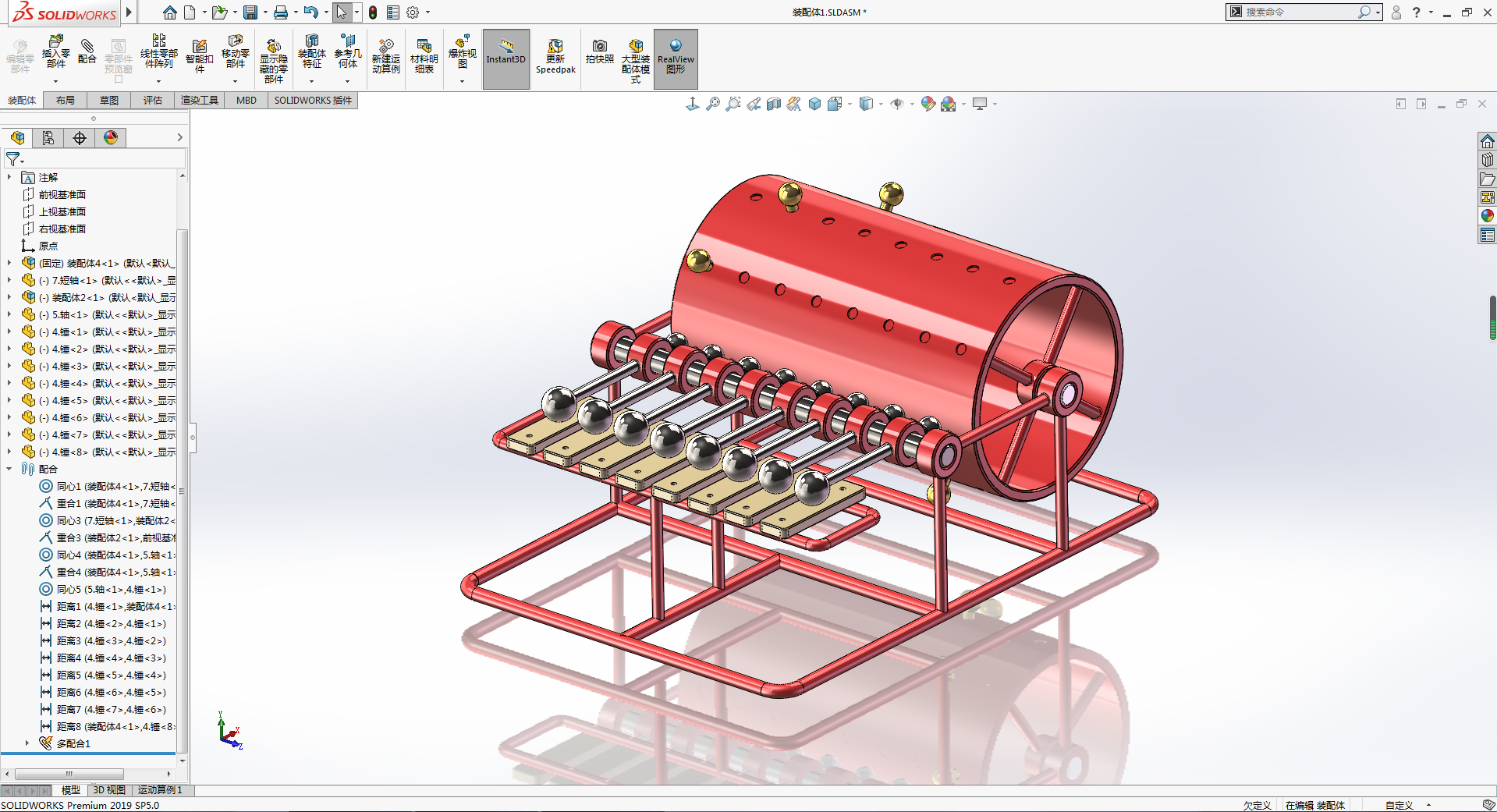Switch to the 草图 (Sketch) tab
1497x812 pixels.
point(109,100)
